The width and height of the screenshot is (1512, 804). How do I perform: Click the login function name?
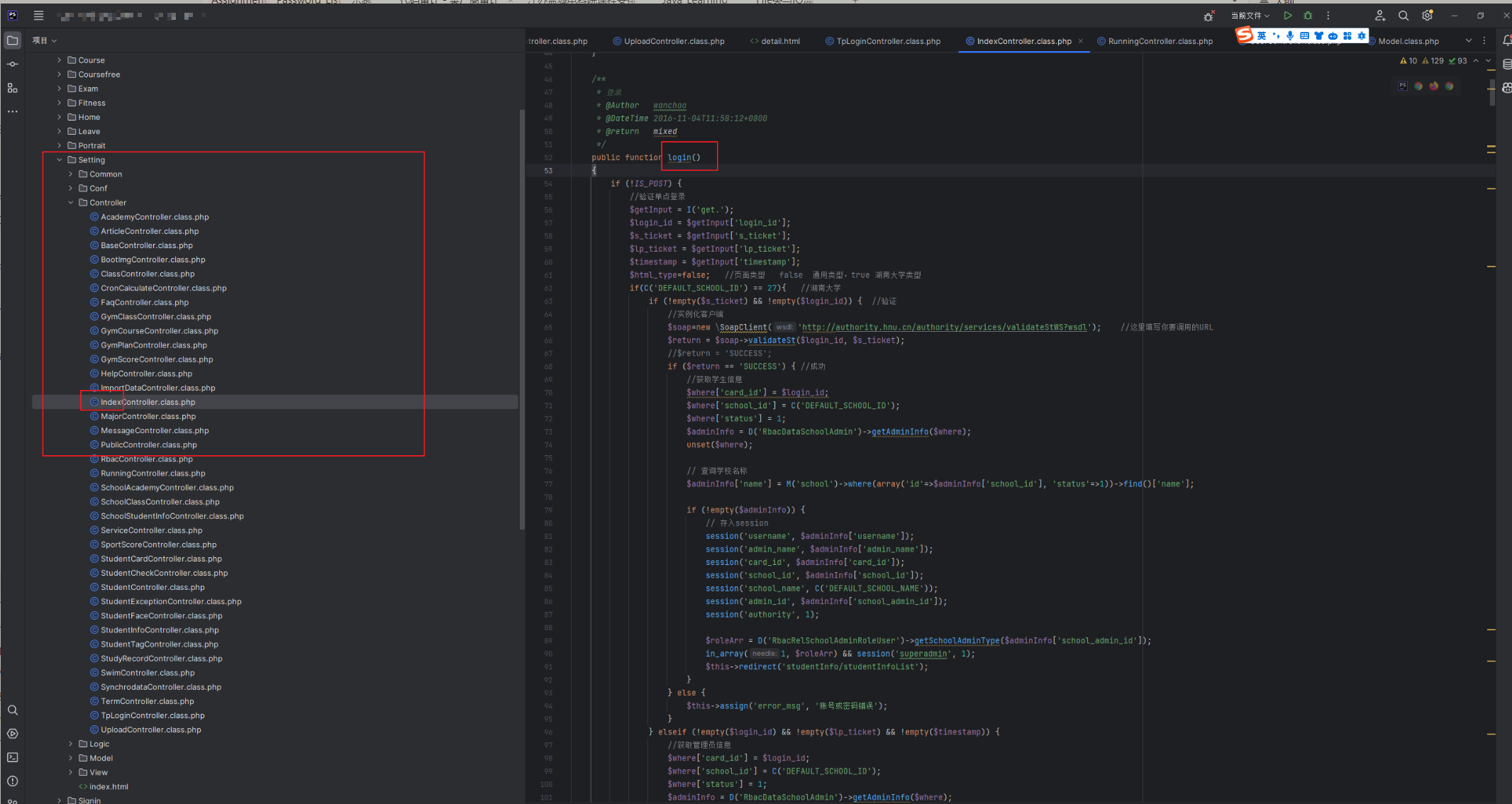pyautogui.click(x=679, y=157)
